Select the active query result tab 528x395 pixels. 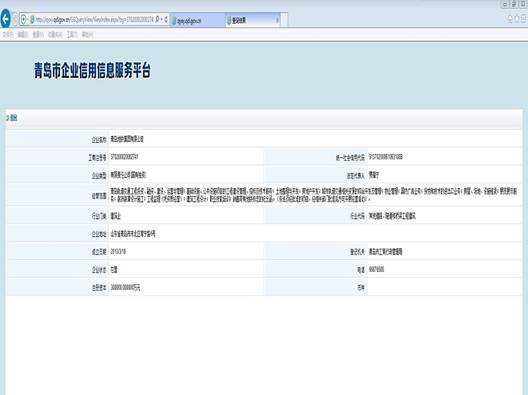pos(253,20)
